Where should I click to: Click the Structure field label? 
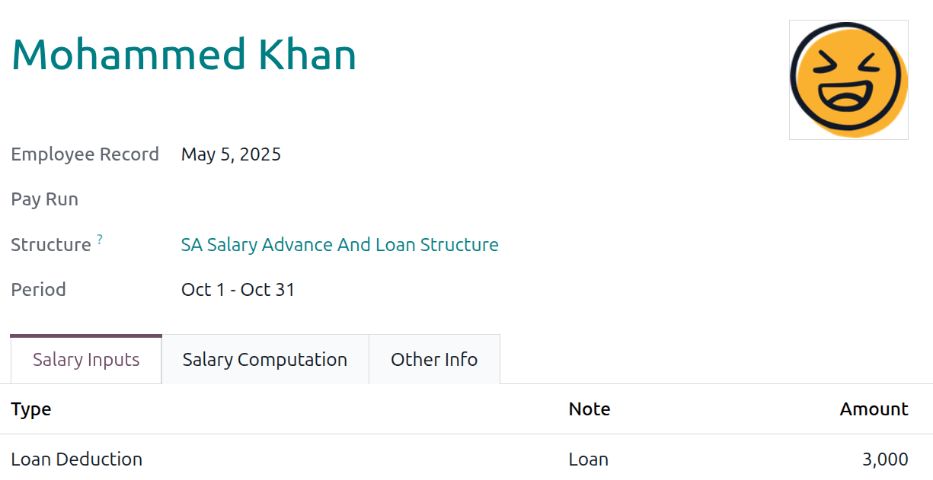51,245
